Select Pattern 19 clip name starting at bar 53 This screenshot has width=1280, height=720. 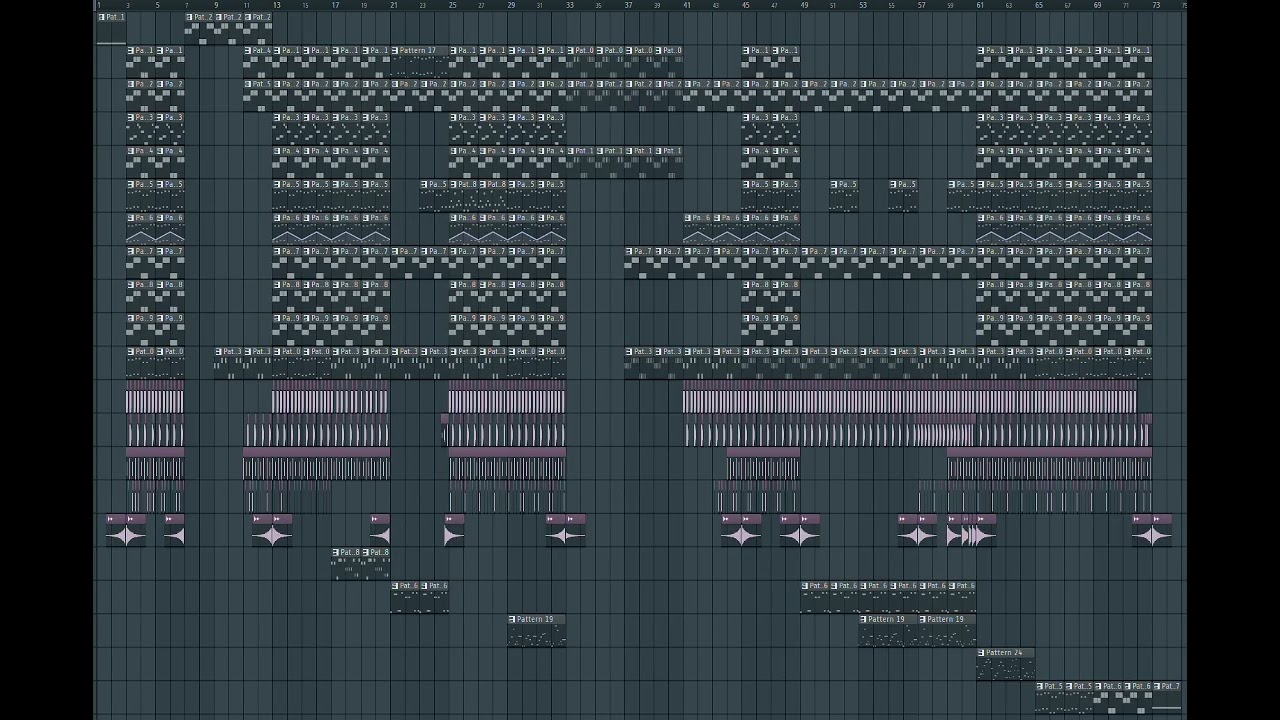click(x=886, y=620)
